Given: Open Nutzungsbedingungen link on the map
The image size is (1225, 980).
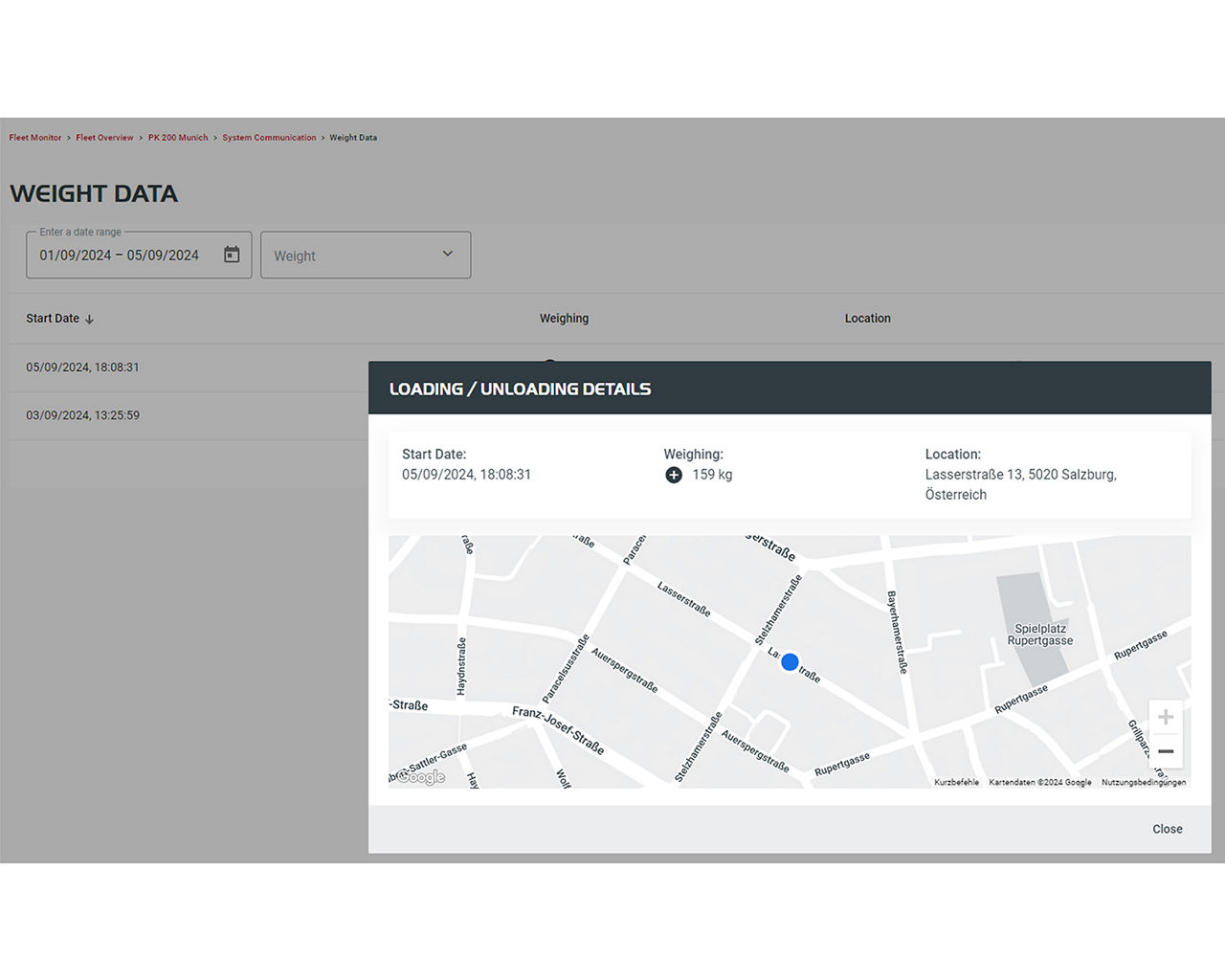Looking at the screenshot, I should [x=1143, y=783].
